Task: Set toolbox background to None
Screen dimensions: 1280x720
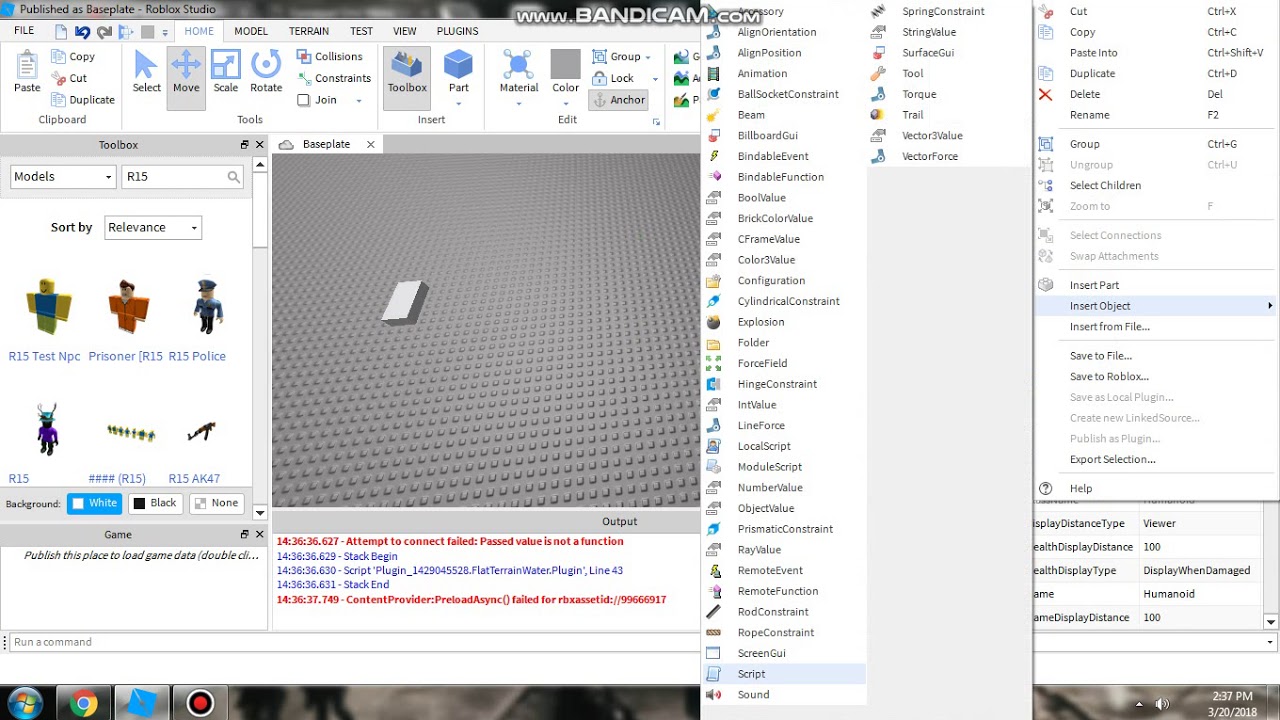Action: (216, 503)
